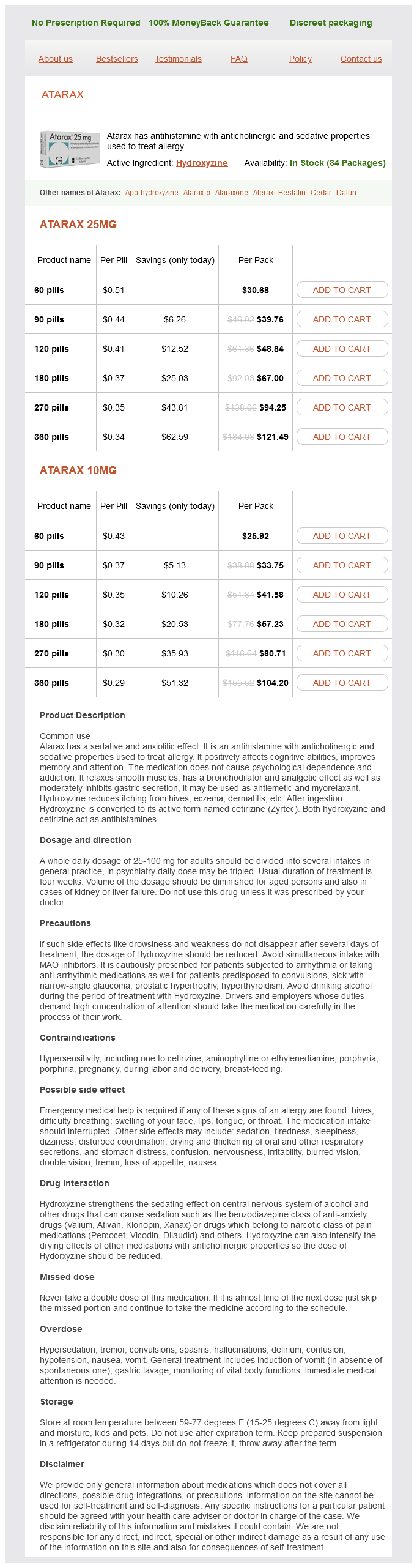Click the Cedar alternate name link
The height and width of the screenshot is (1568, 417).
pos(321,193)
